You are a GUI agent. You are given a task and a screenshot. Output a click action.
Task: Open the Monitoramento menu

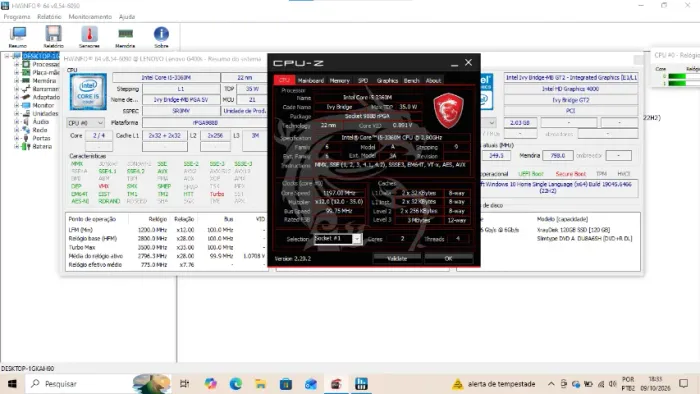(x=90, y=17)
